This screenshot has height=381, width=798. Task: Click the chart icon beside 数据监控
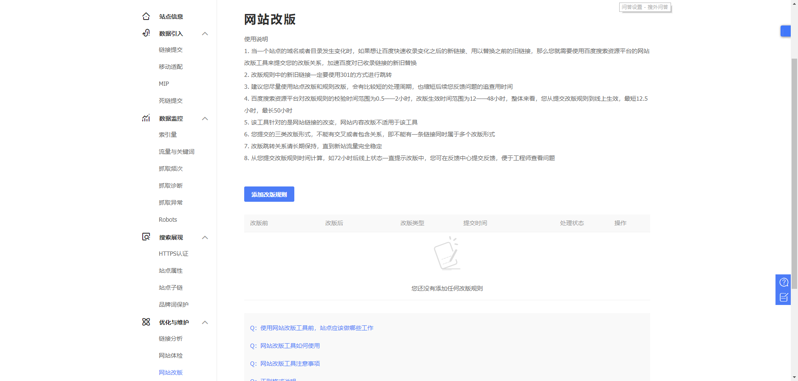click(x=146, y=118)
